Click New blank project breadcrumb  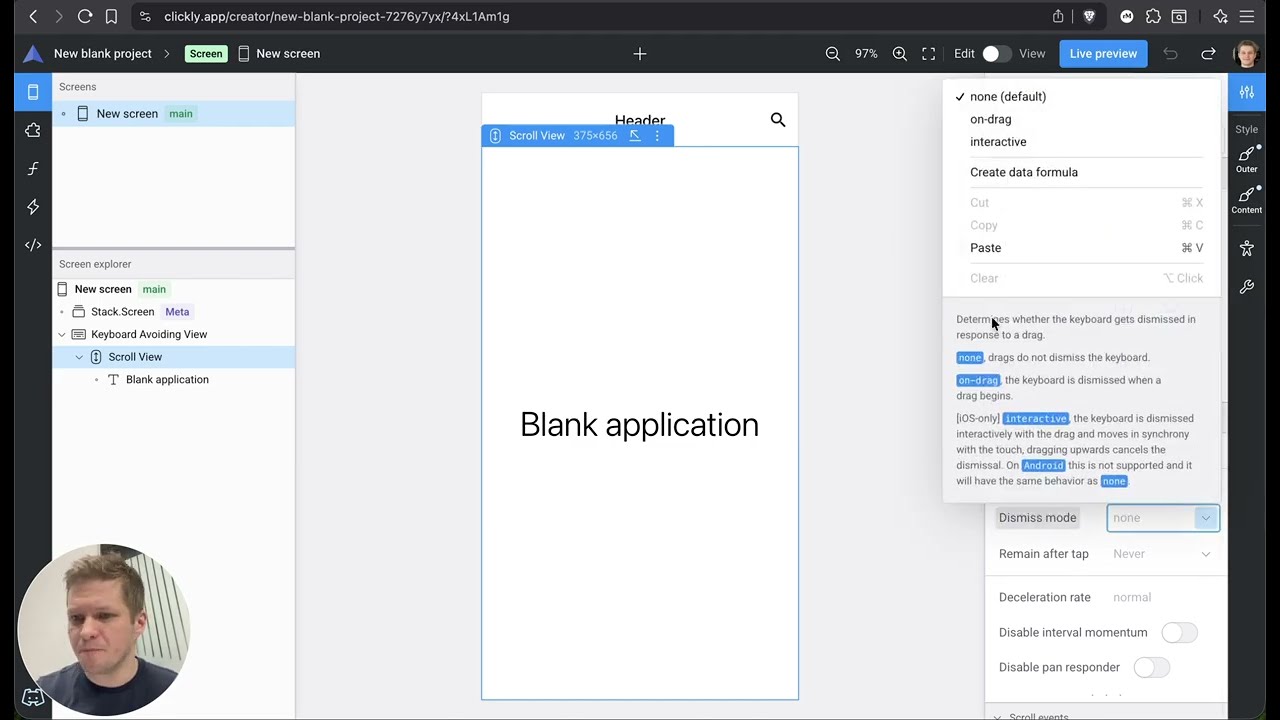pyautogui.click(x=103, y=54)
